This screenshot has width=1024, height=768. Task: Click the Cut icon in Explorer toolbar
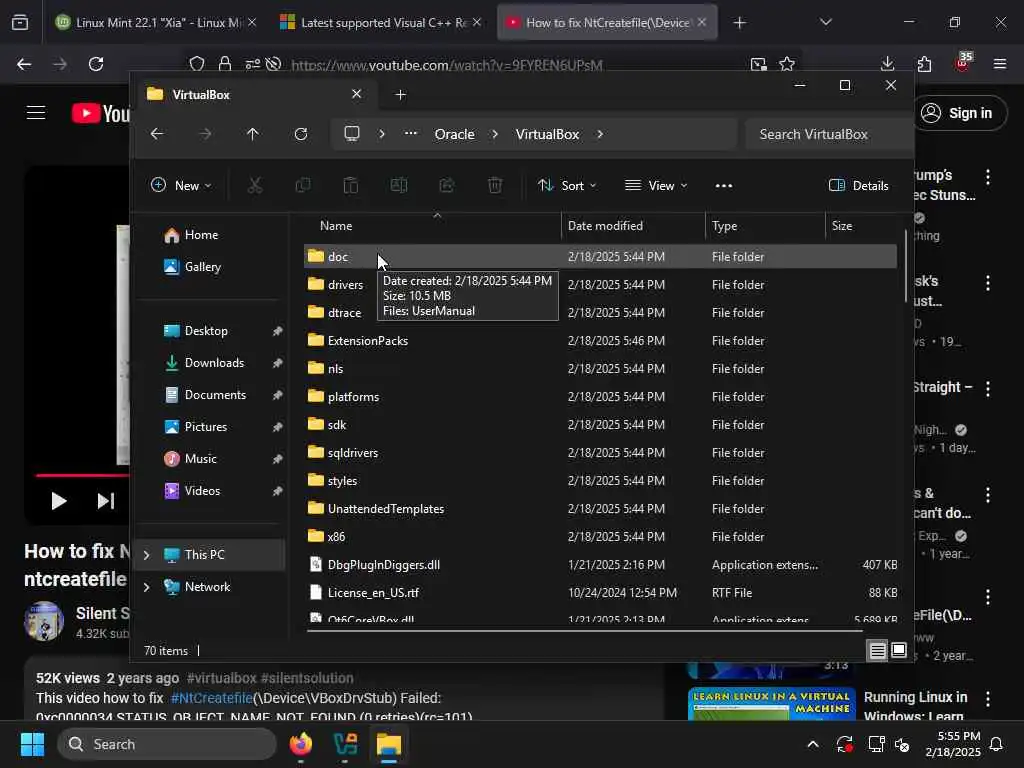(x=255, y=185)
